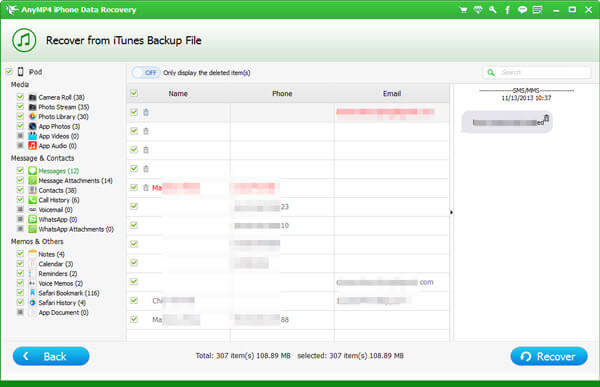Viewport: 600px width, 387px height.
Task: Select Photo Library (30) category
Action: [63, 117]
